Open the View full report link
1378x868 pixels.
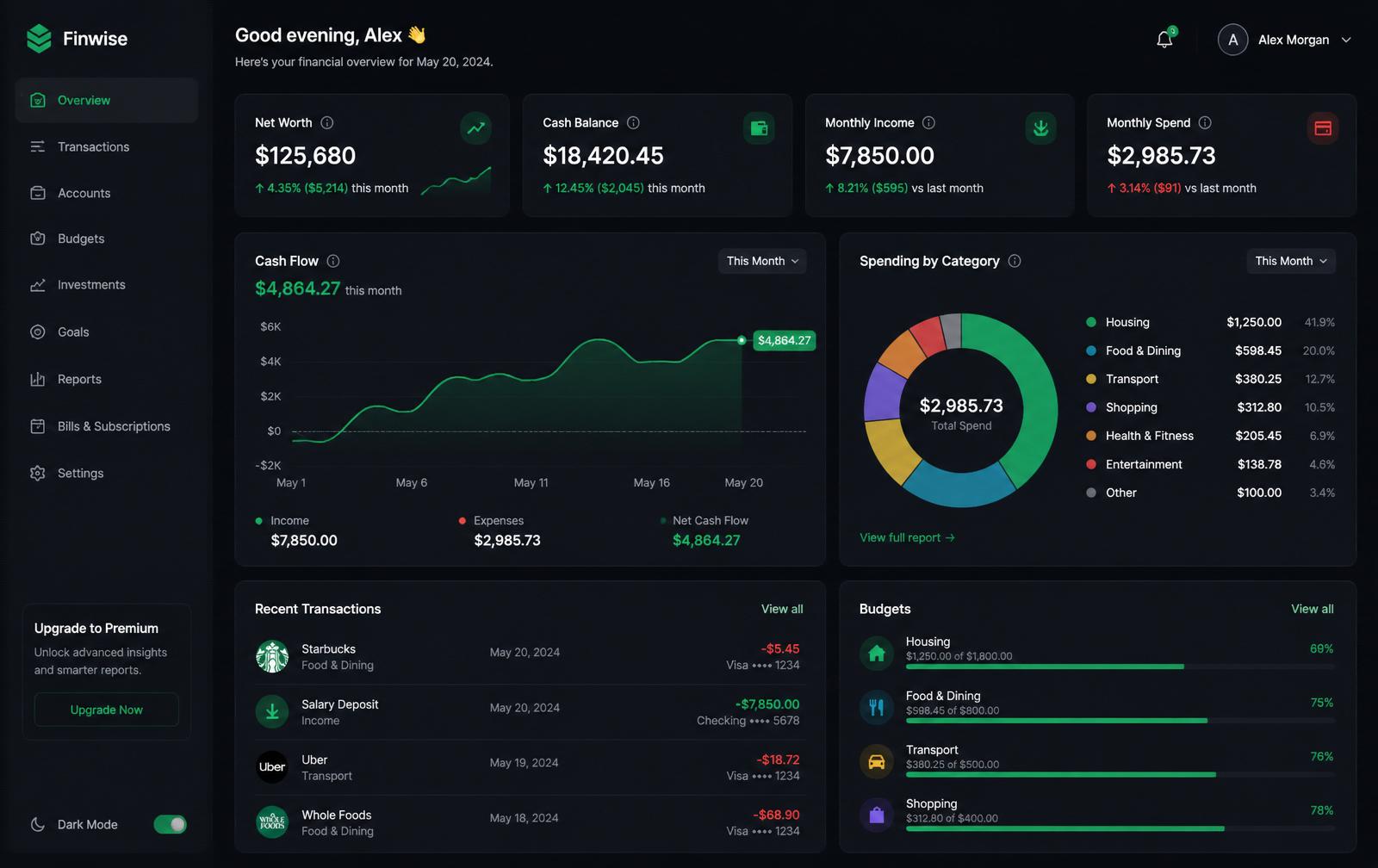pos(907,537)
